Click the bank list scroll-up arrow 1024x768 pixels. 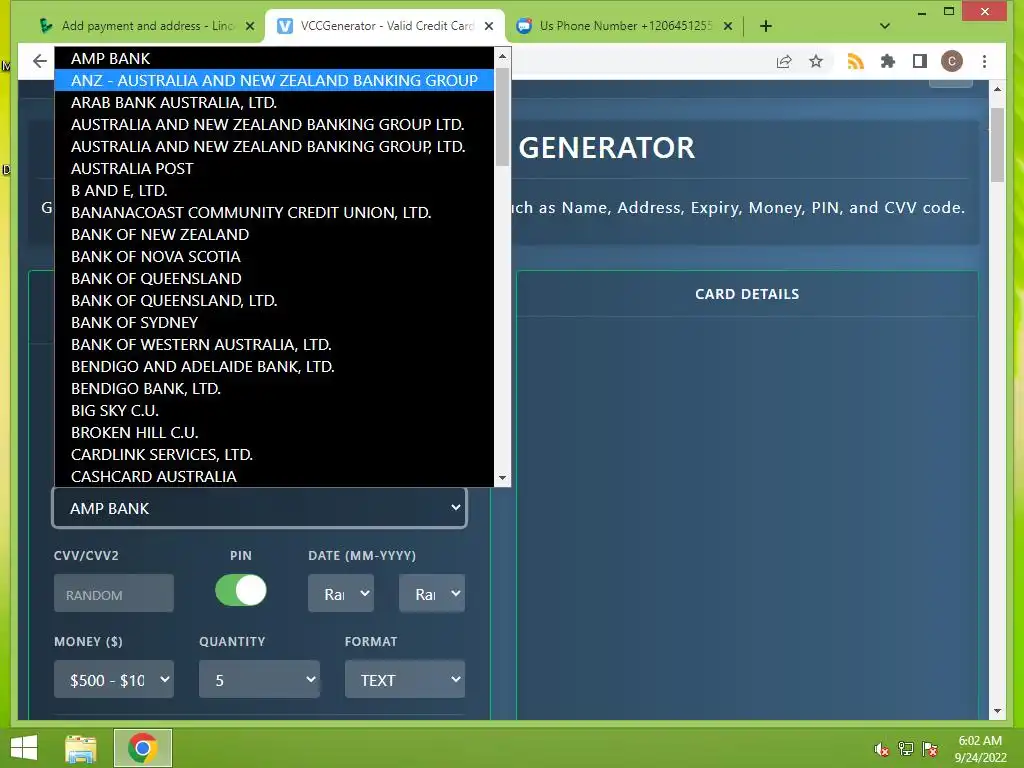502,56
